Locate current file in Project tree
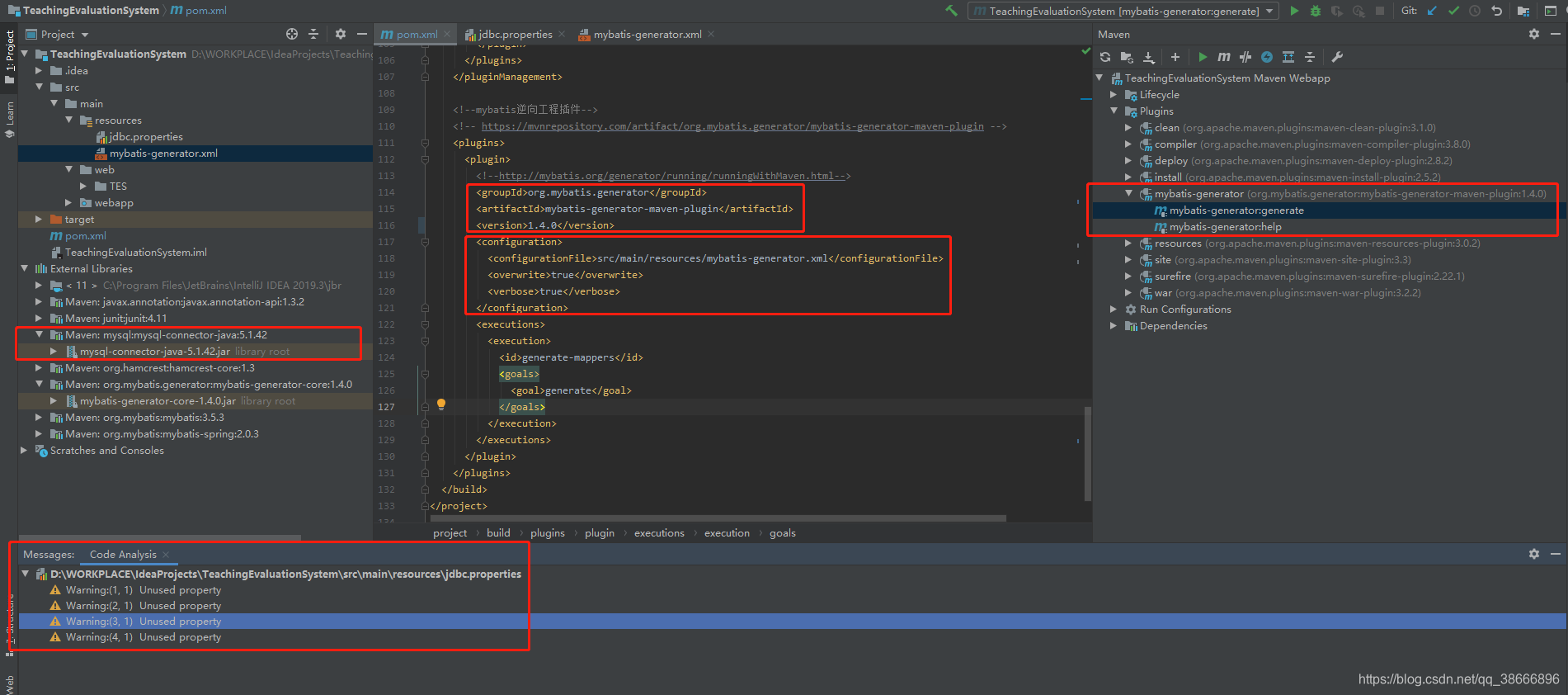The height and width of the screenshot is (695, 1568). [292, 34]
